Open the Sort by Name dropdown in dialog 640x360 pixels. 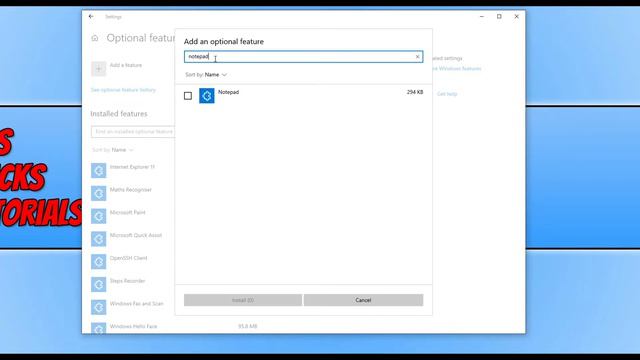click(206, 75)
